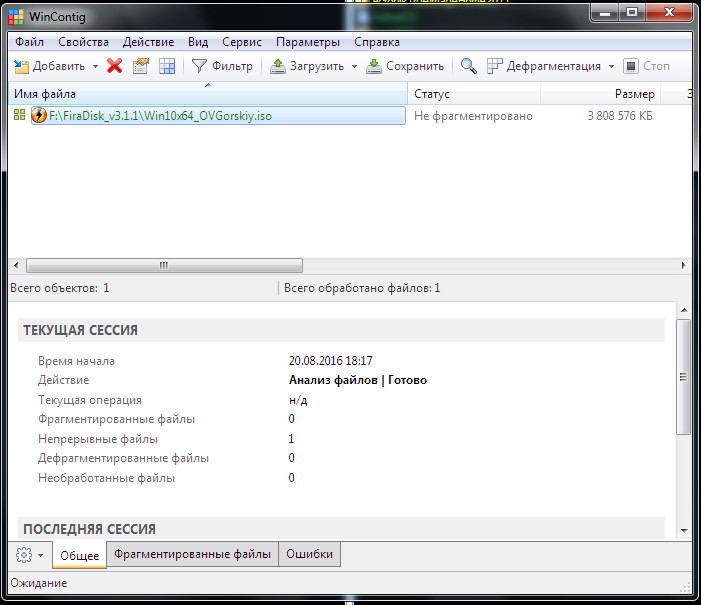Switch to the Ошибки tab
The image size is (701, 605).
309,554
